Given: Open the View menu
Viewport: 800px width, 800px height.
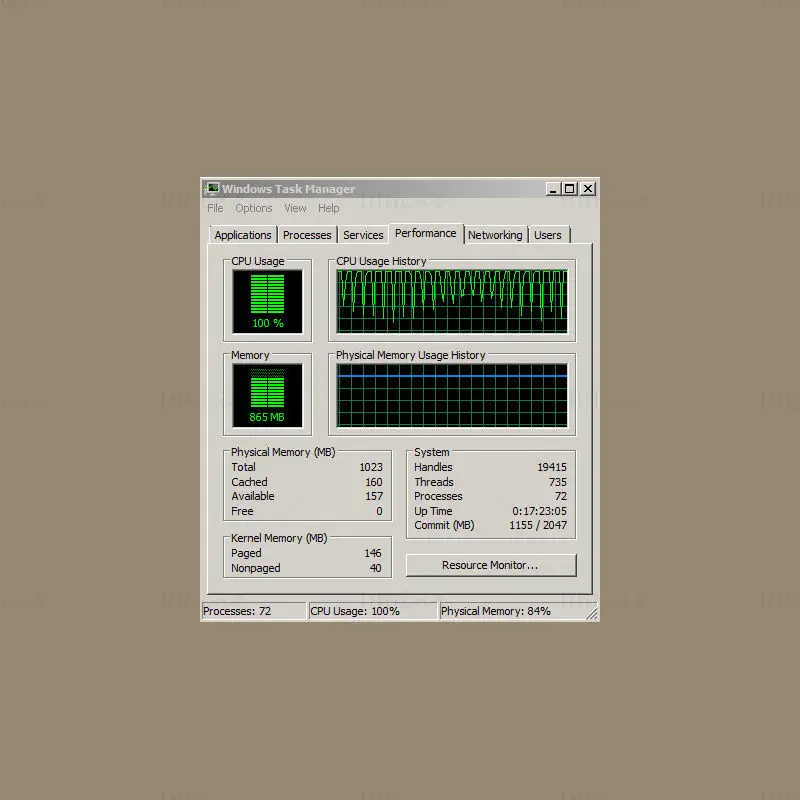Looking at the screenshot, I should (295, 208).
